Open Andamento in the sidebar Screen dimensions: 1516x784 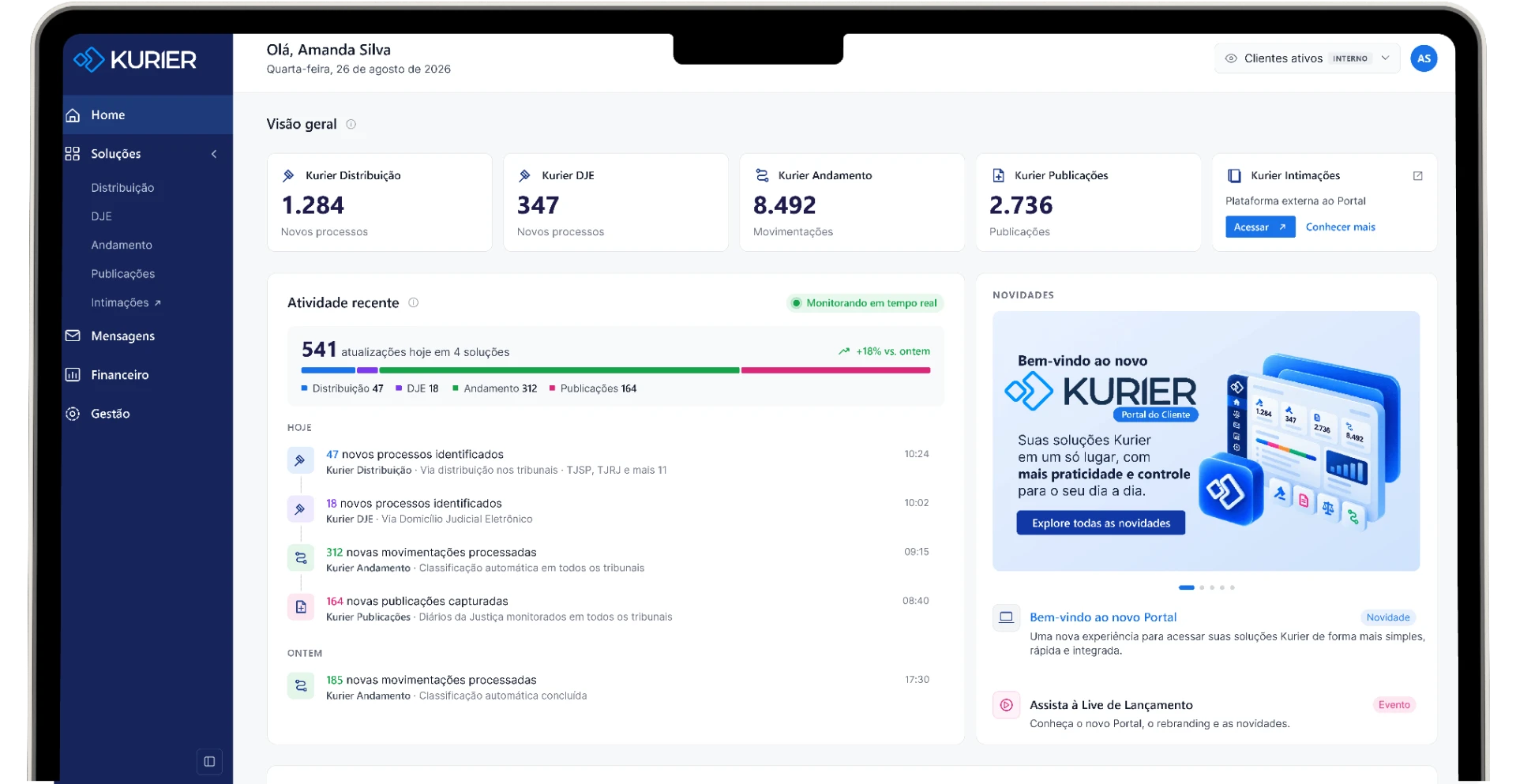pyautogui.click(x=122, y=246)
